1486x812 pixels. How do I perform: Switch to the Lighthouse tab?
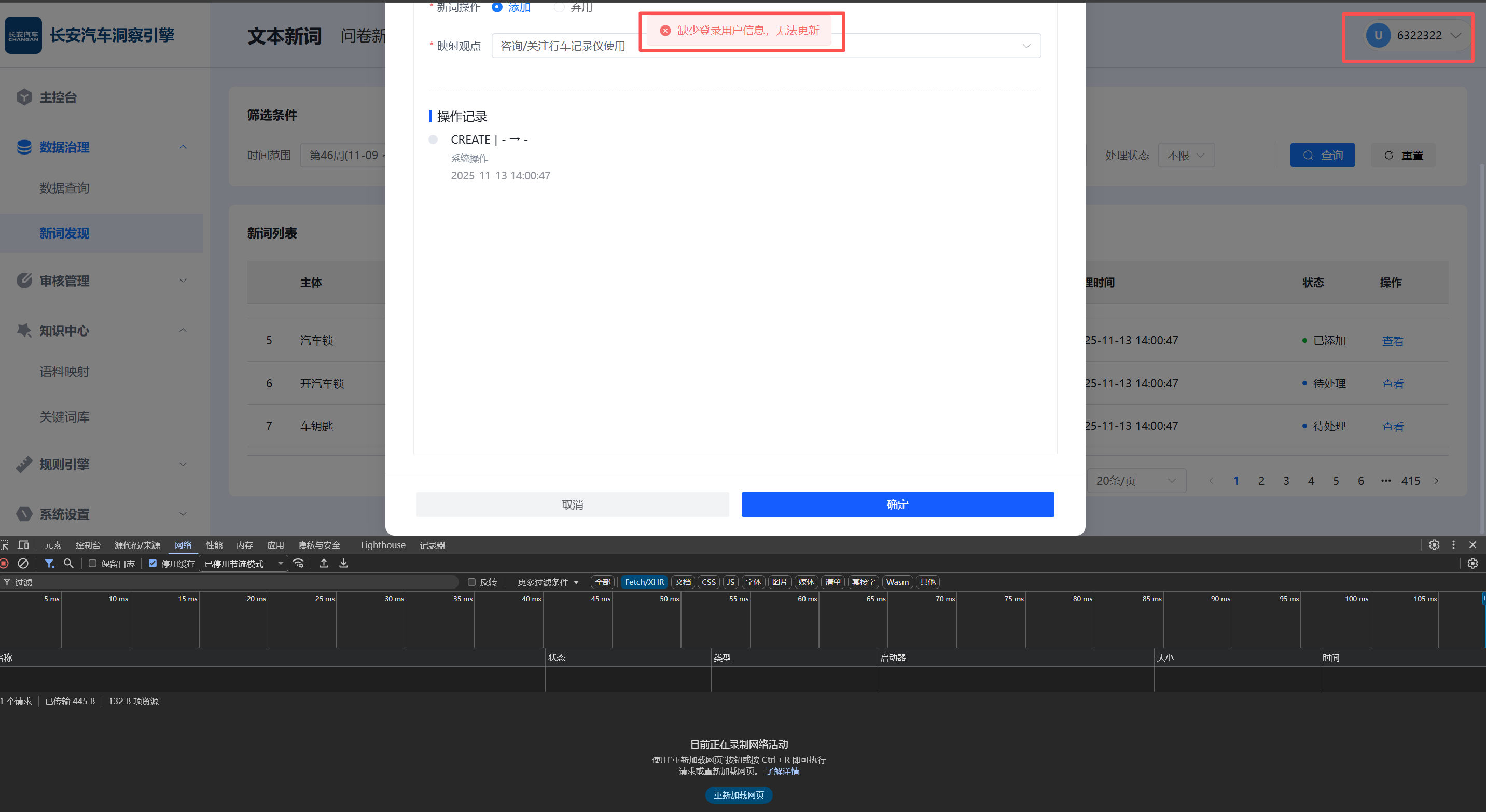[383, 545]
